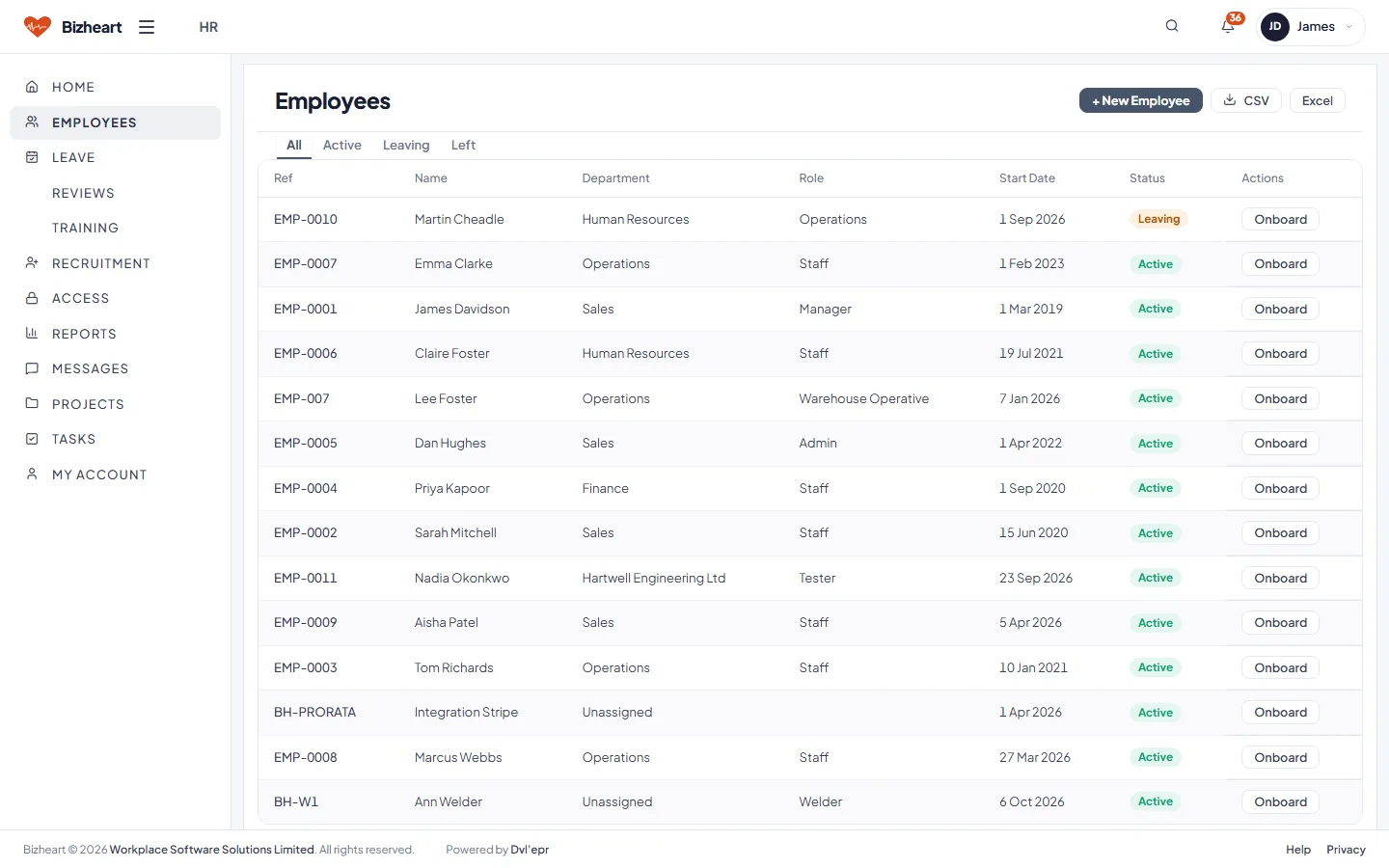Viewport: 1389px width, 868px height.
Task: Select EMP-0010 reference
Action: 306,219
